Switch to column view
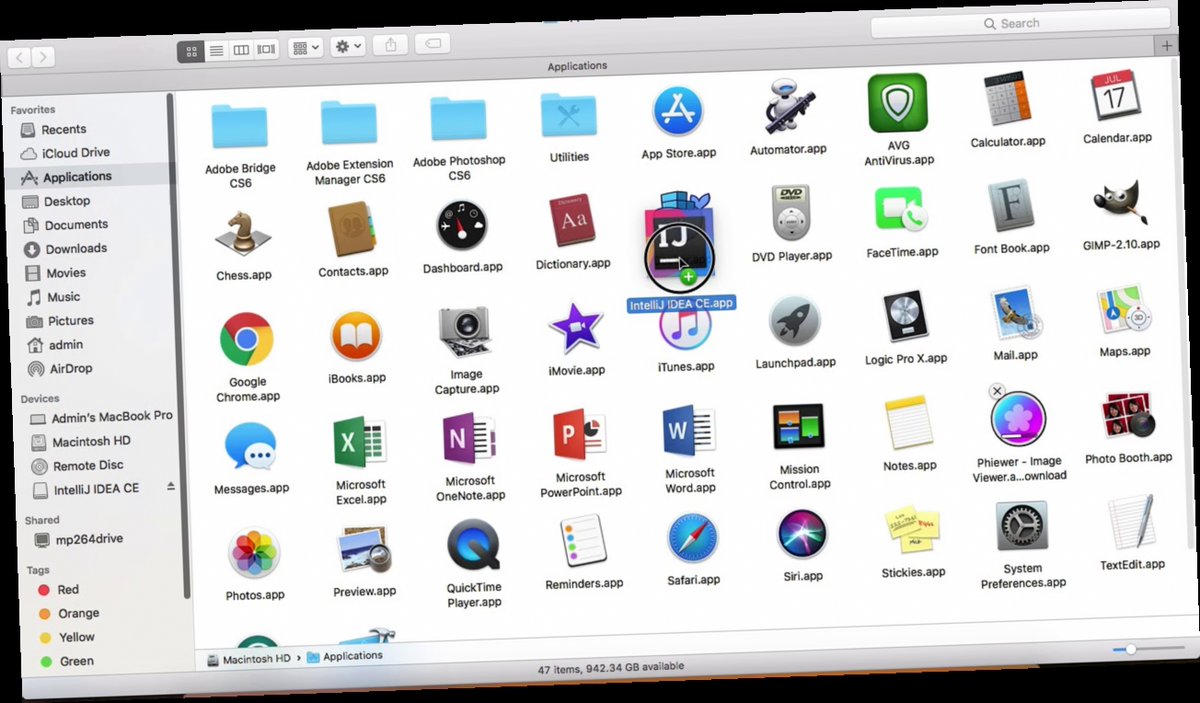 pos(241,48)
